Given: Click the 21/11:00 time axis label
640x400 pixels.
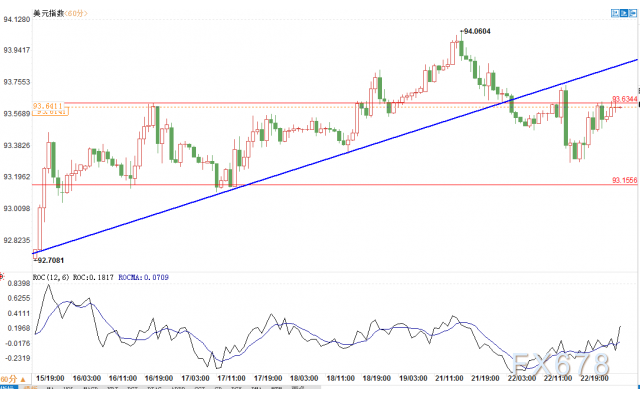Looking at the screenshot, I should (x=449, y=378).
